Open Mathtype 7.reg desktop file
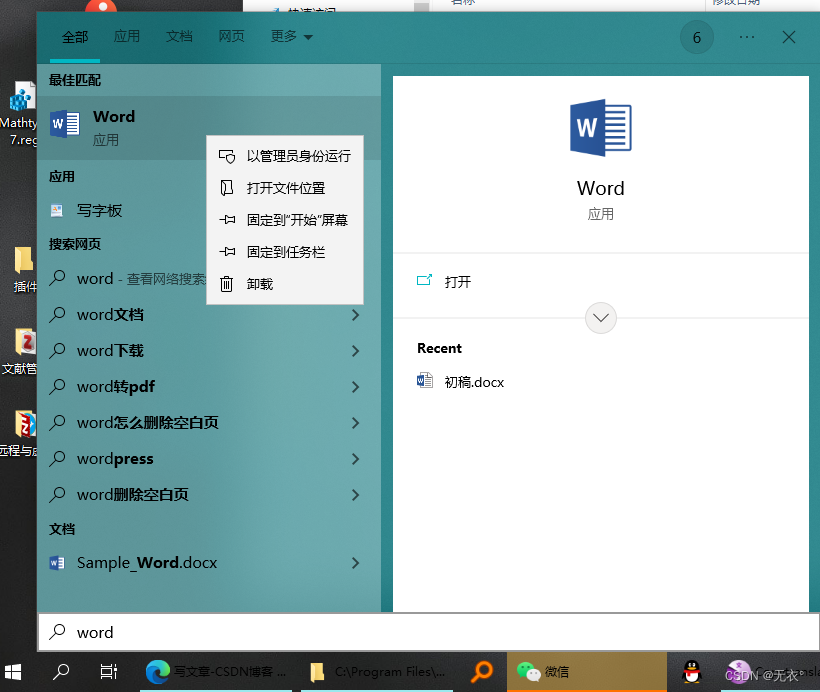The image size is (820, 692). point(20,114)
